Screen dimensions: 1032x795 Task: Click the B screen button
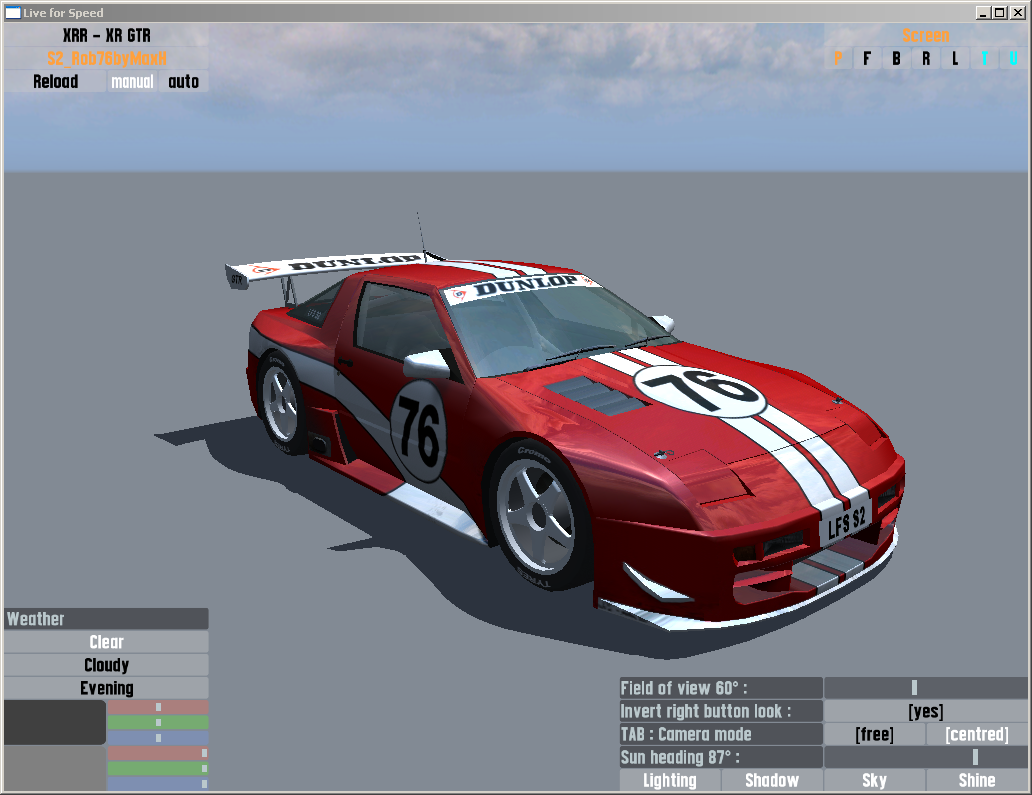(x=896, y=59)
